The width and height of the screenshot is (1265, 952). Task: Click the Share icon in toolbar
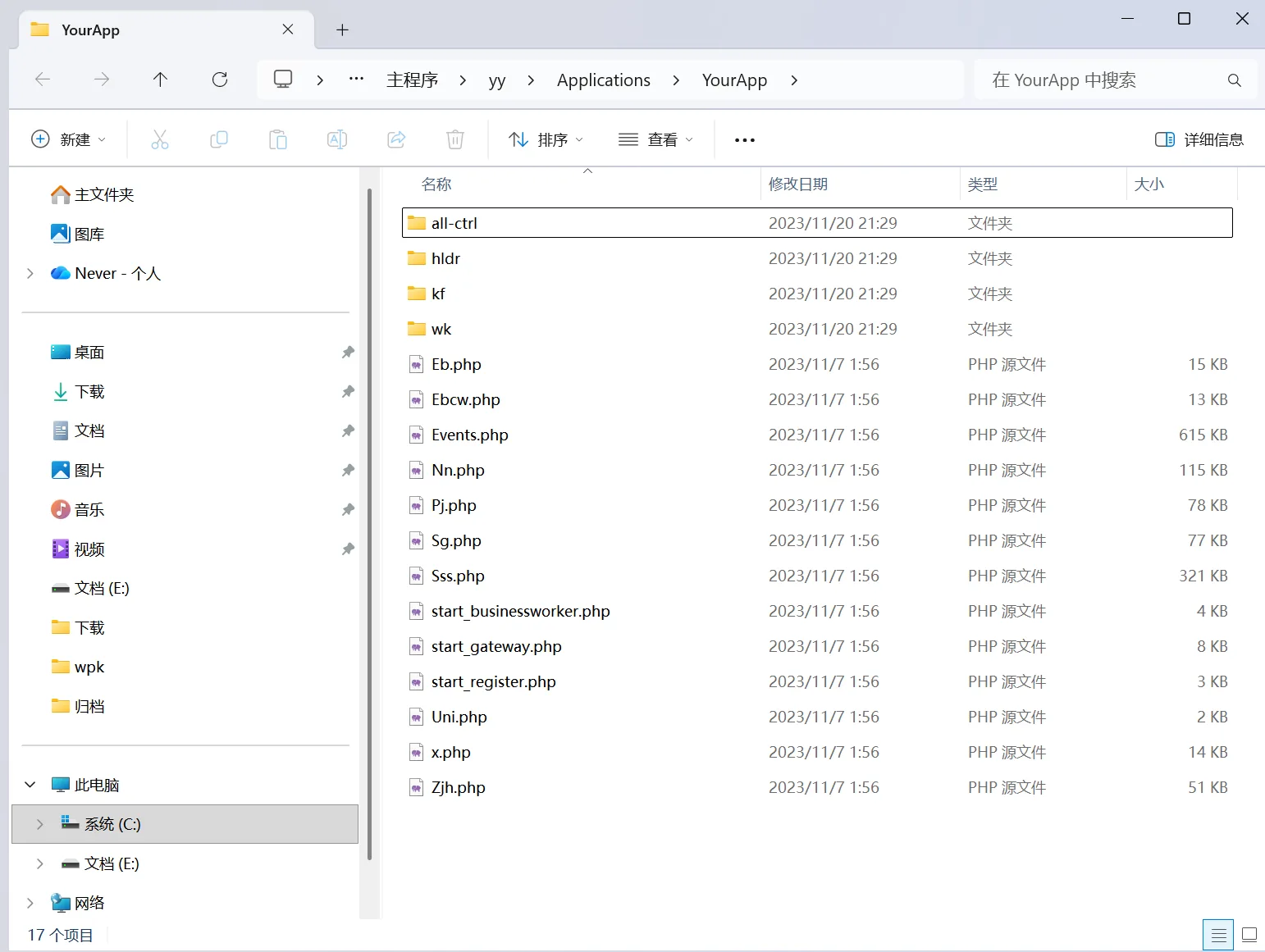coord(396,139)
